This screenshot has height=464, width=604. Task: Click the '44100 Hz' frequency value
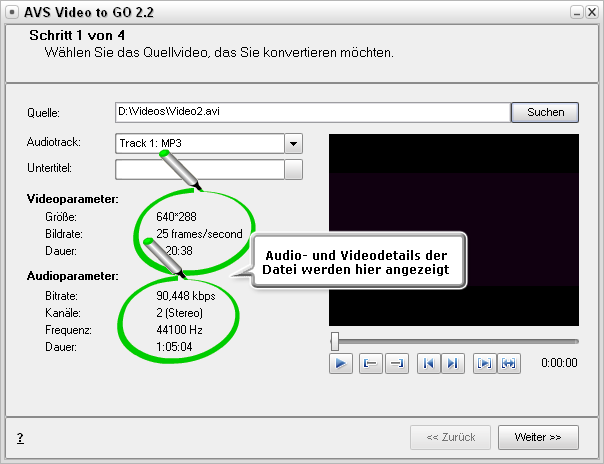coord(180,330)
